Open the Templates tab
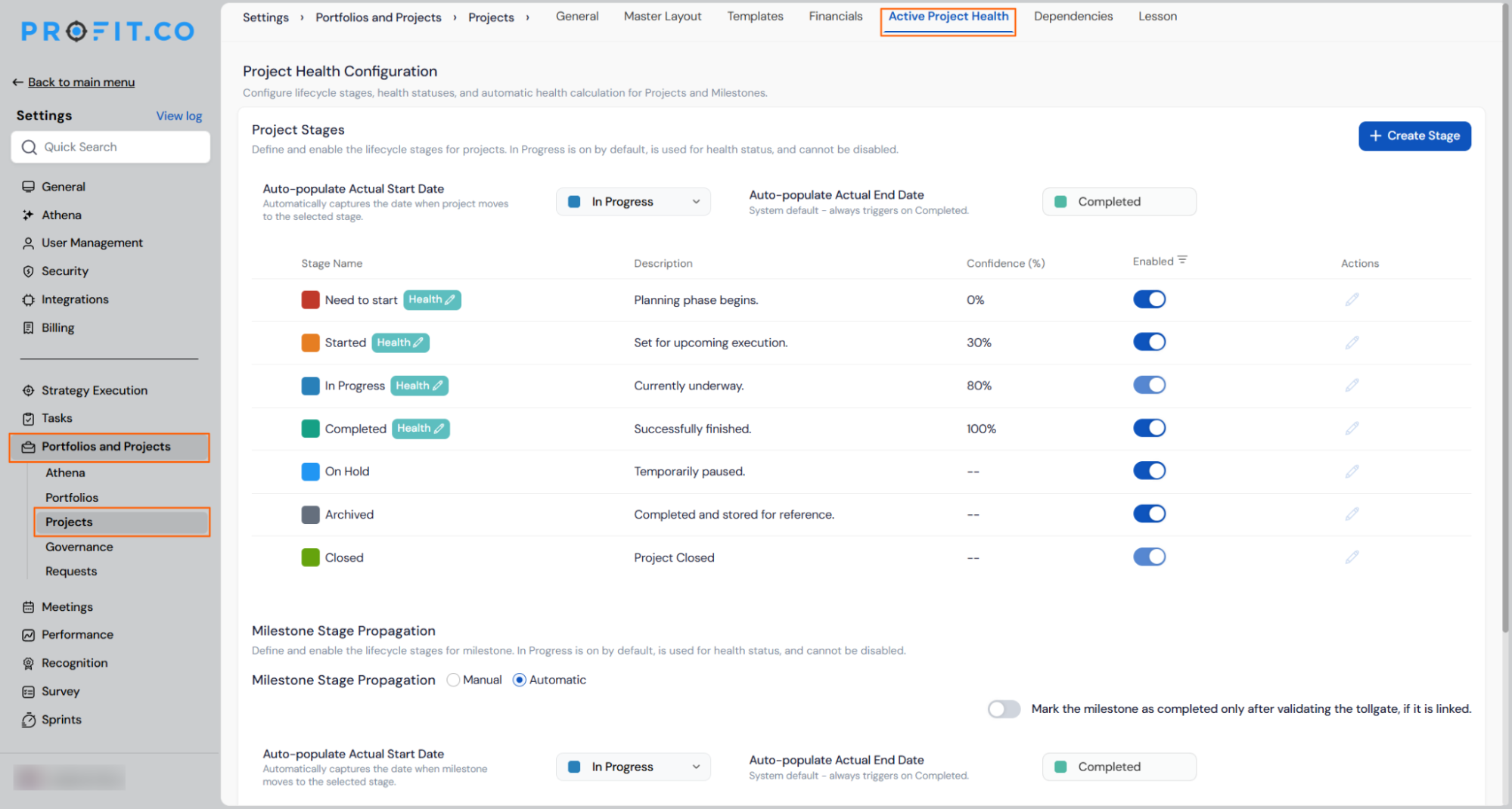1512x809 pixels. pyautogui.click(x=755, y=17)
